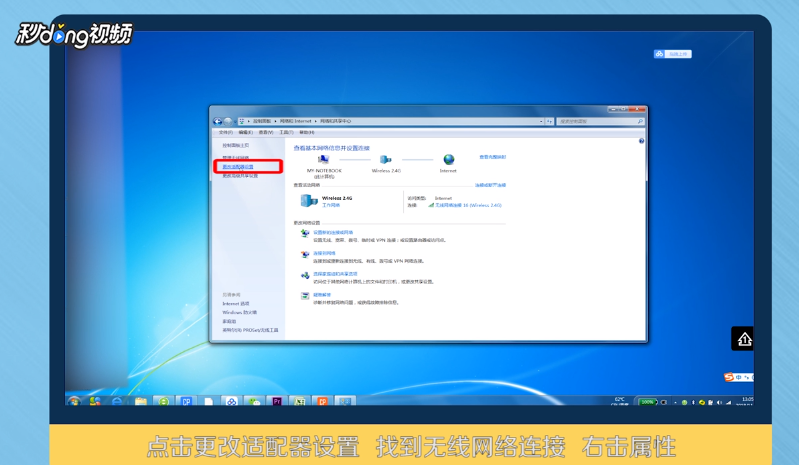Click the 连接或断开连接 link
Image resolution: width=799 pixels, height=465 pixels.
[x=490, y=185]
